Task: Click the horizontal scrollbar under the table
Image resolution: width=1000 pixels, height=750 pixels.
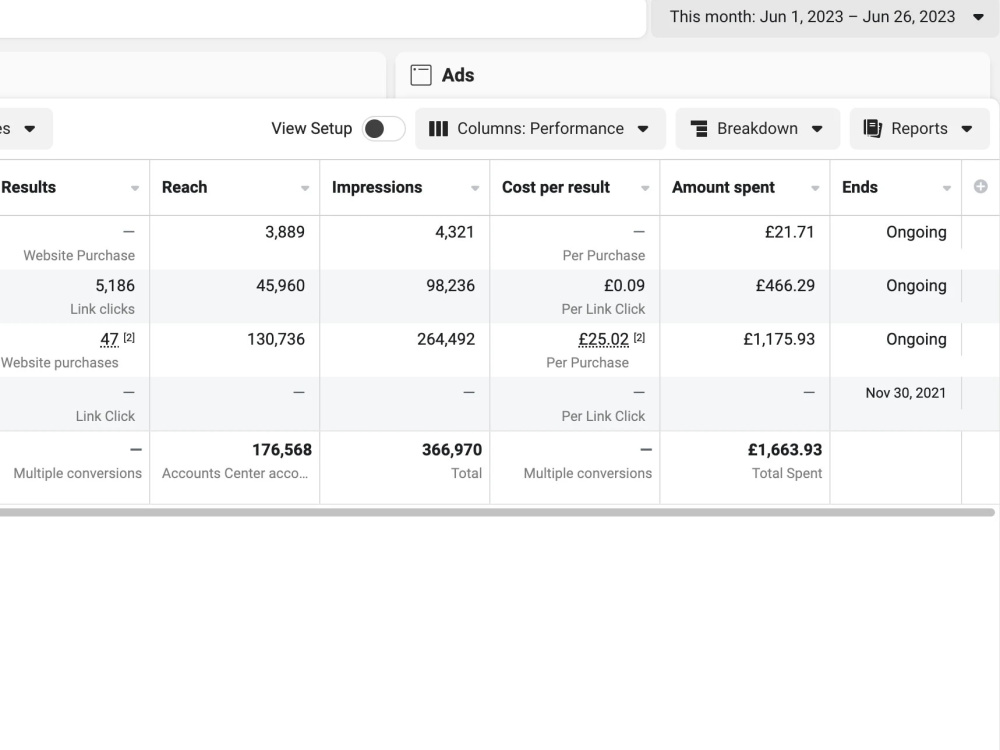Action: click(497, 512)
